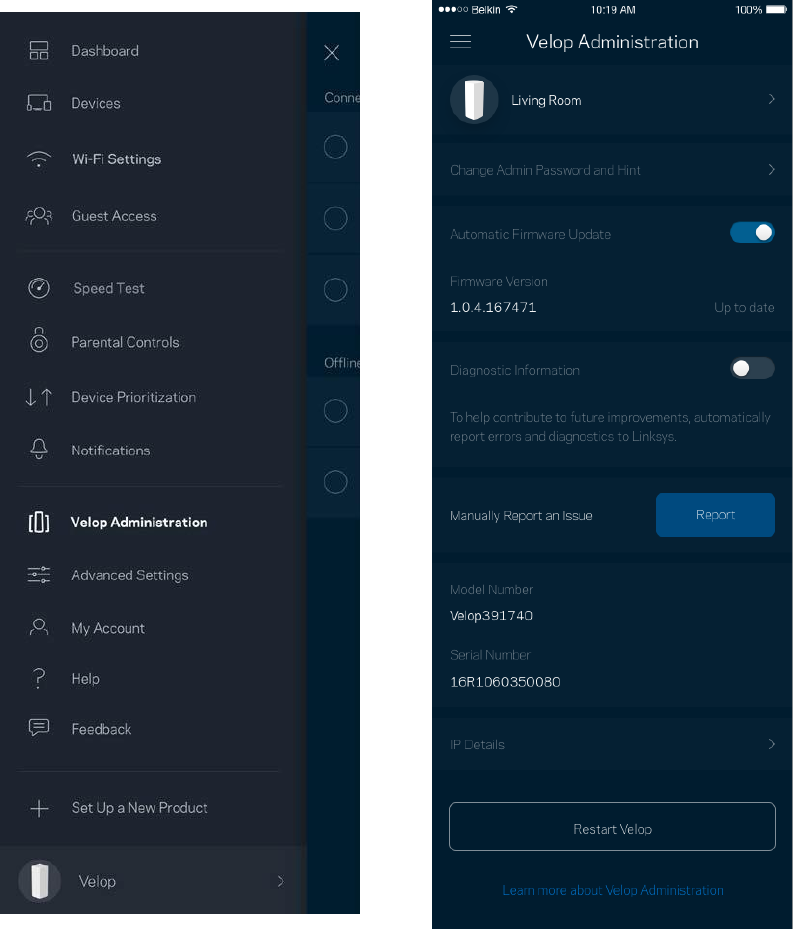Click firmware version 1.0.4.167471
Screen dimensions: 793x929
tap(493, 307)
